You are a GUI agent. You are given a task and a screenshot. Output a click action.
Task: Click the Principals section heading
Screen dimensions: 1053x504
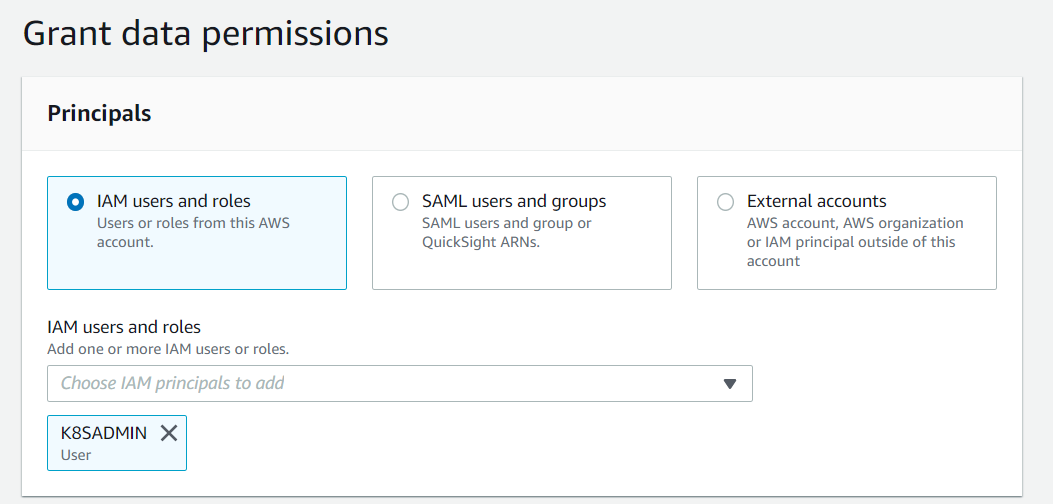99,114
